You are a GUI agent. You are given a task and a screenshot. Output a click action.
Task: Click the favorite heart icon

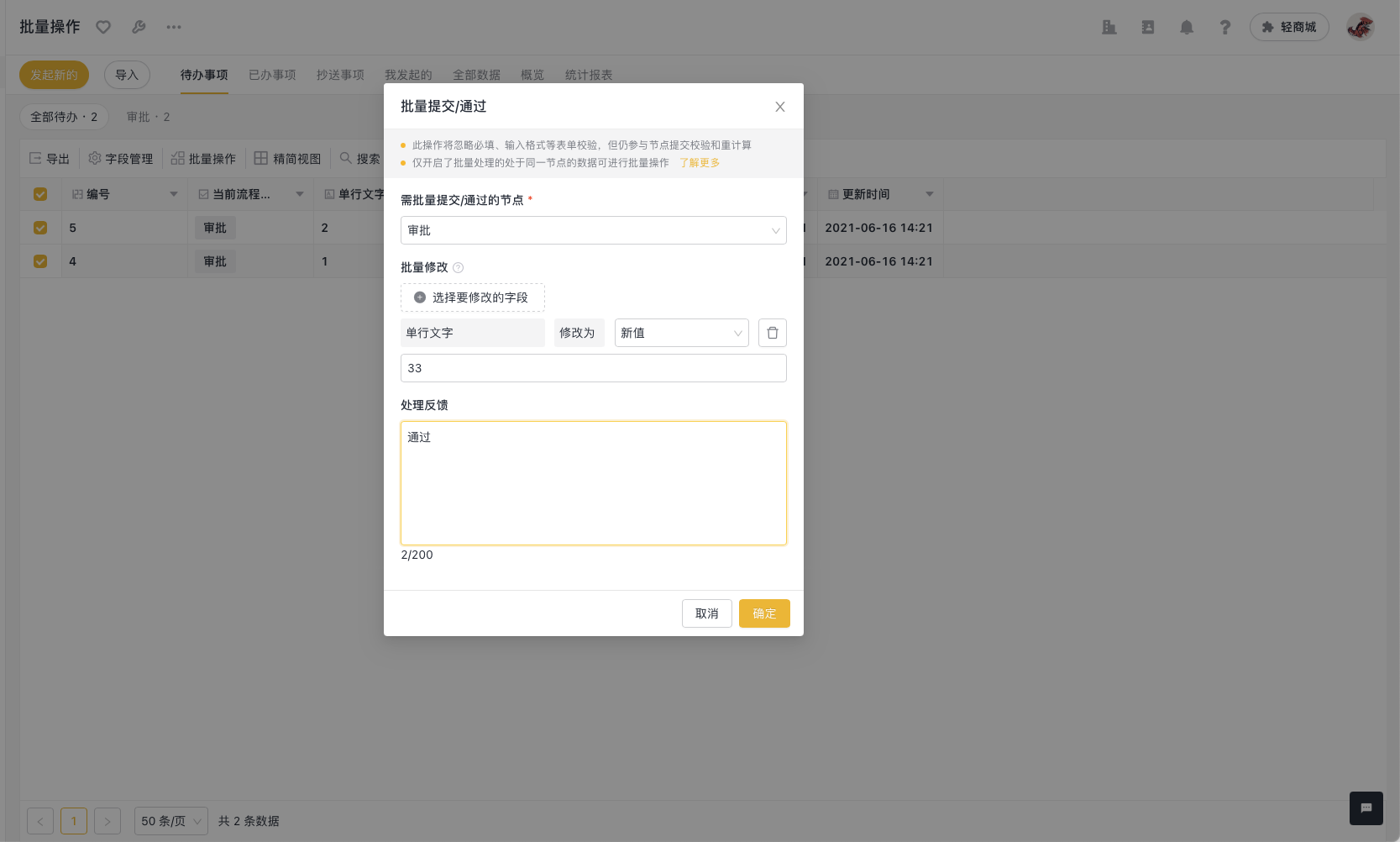(103, 27)
